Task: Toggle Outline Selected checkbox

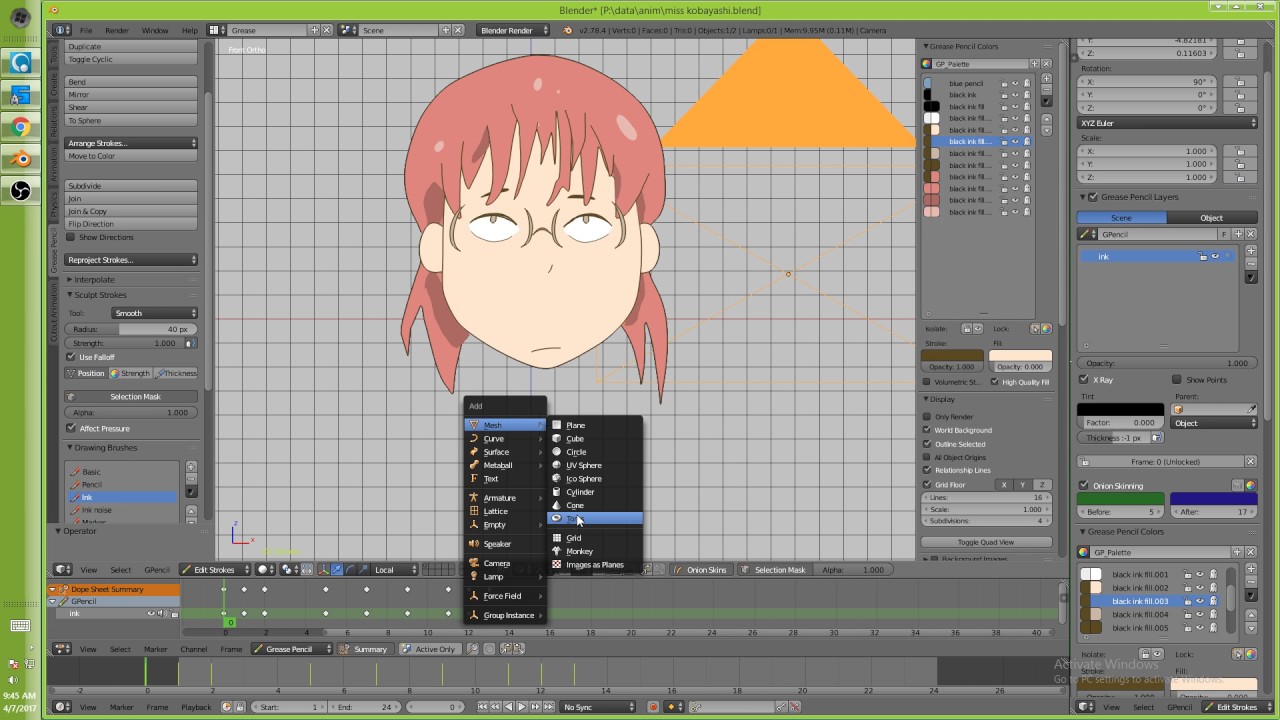Action: (927, 444)
